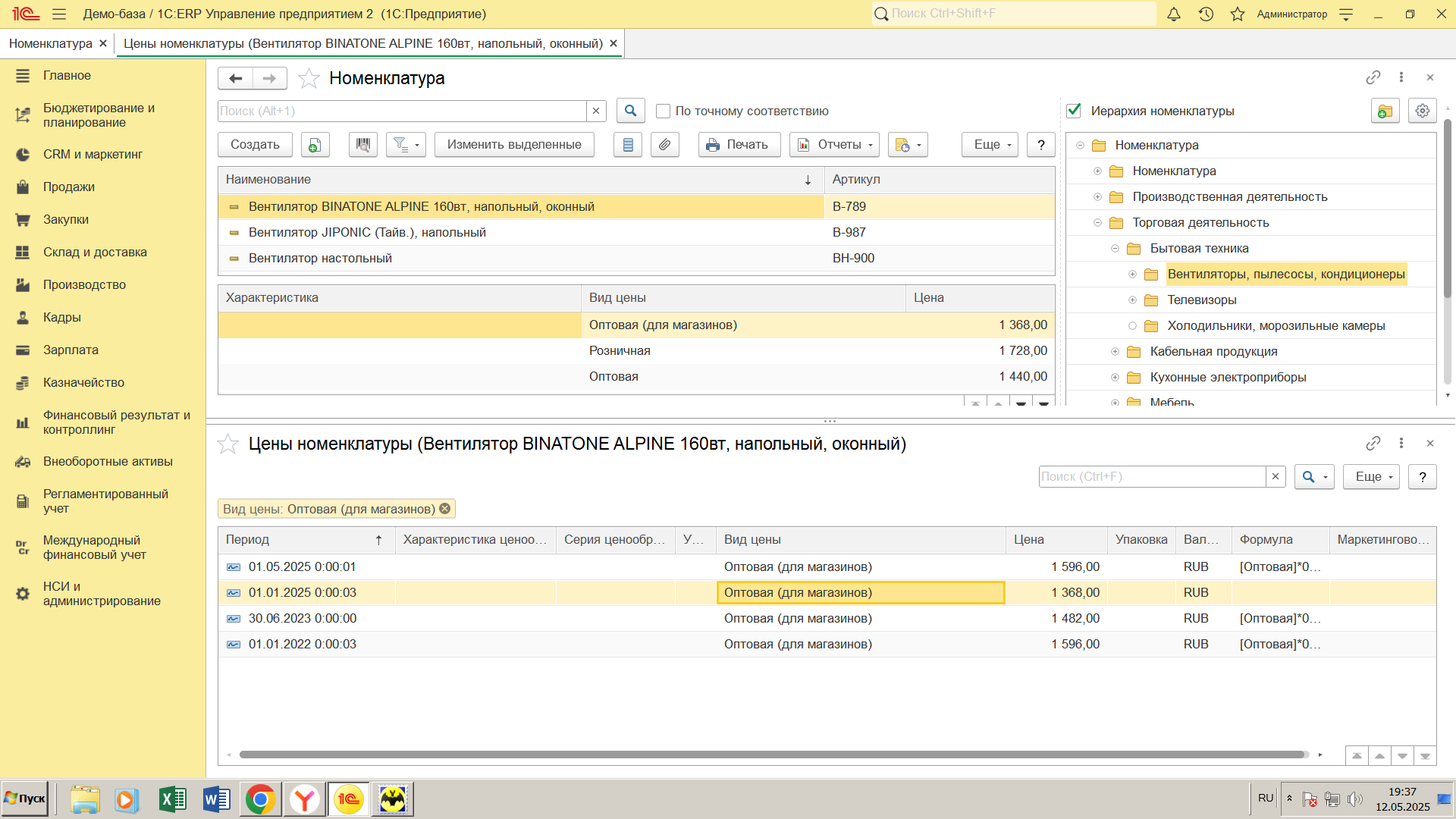
Task: Click the barcode search icon
Action: pos(363,145)
